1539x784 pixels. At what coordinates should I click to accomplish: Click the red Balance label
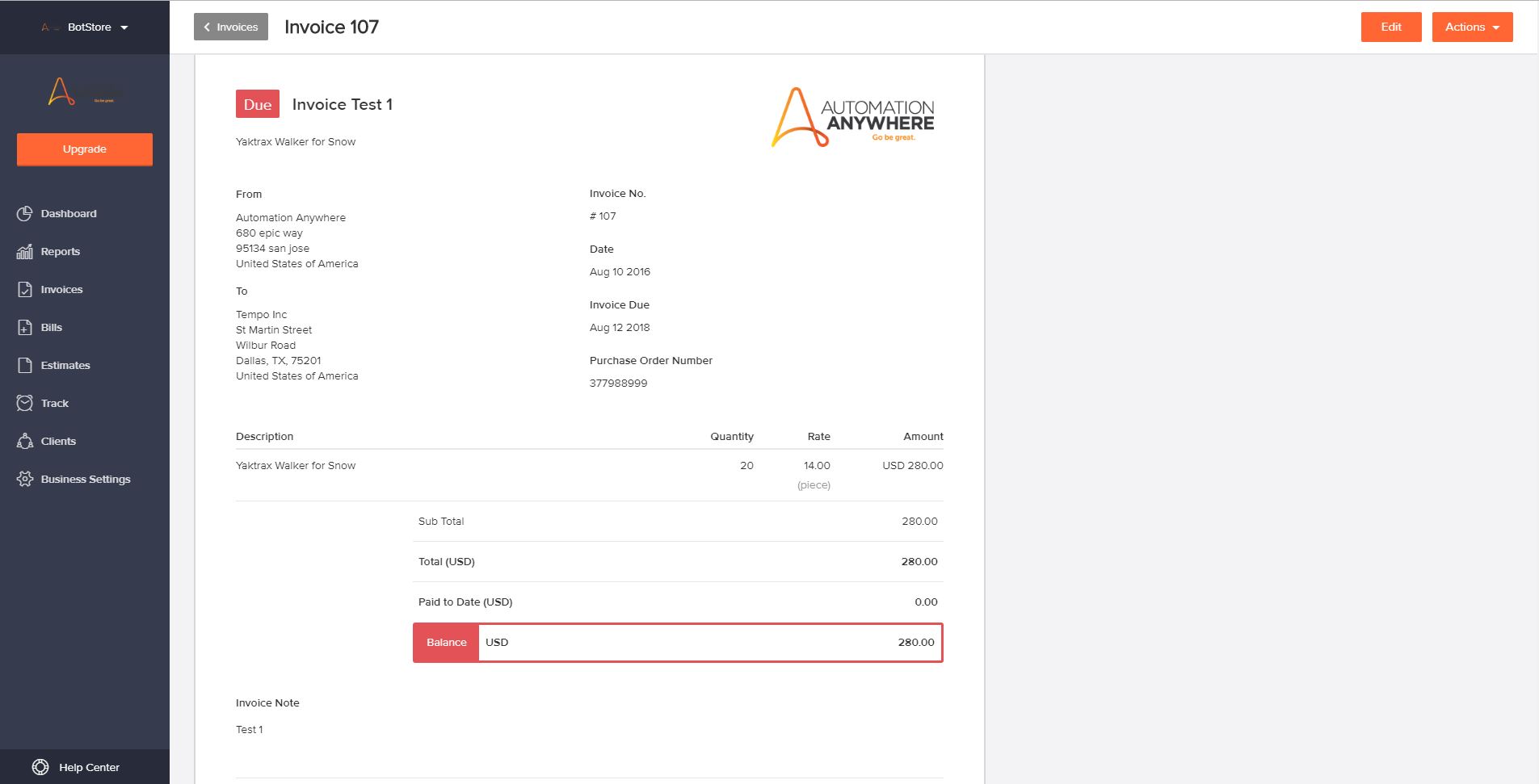[446, 643]
